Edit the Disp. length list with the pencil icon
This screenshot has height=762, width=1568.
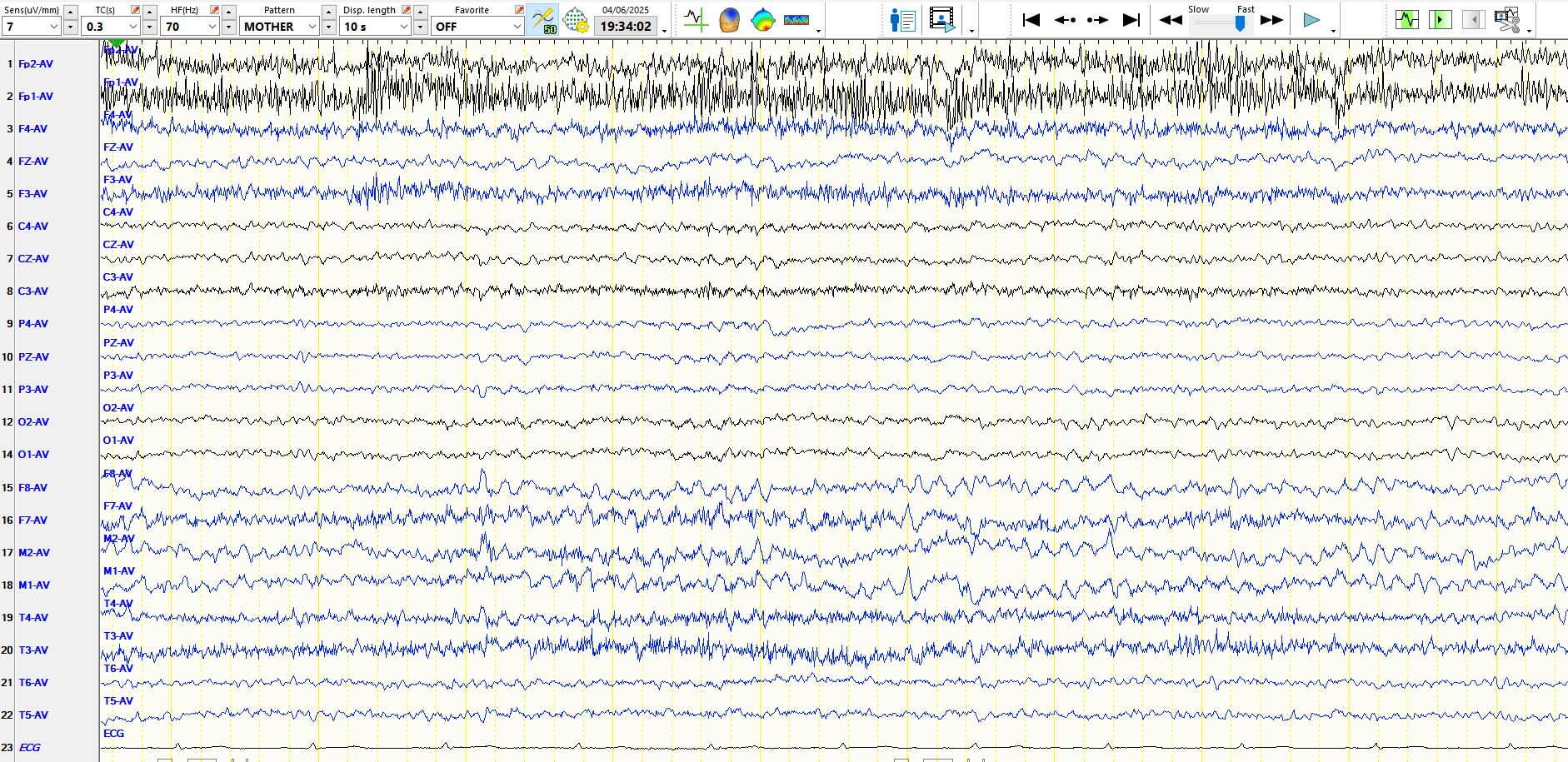pos(406,10)
